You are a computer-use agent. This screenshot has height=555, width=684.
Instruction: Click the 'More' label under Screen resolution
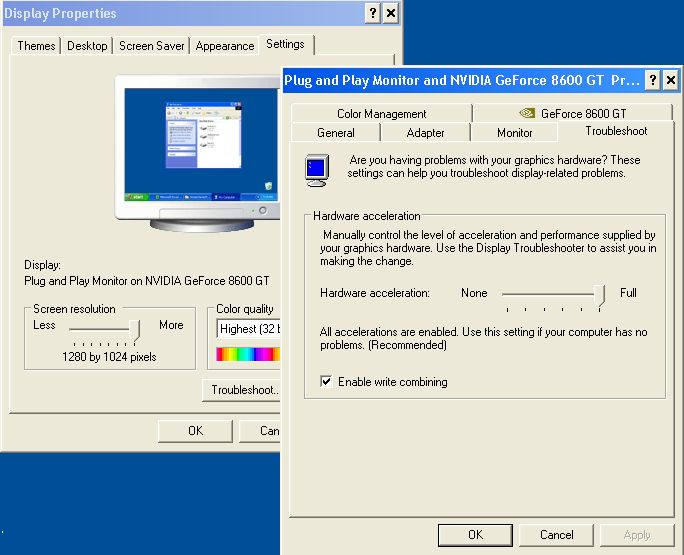(171, 325)
